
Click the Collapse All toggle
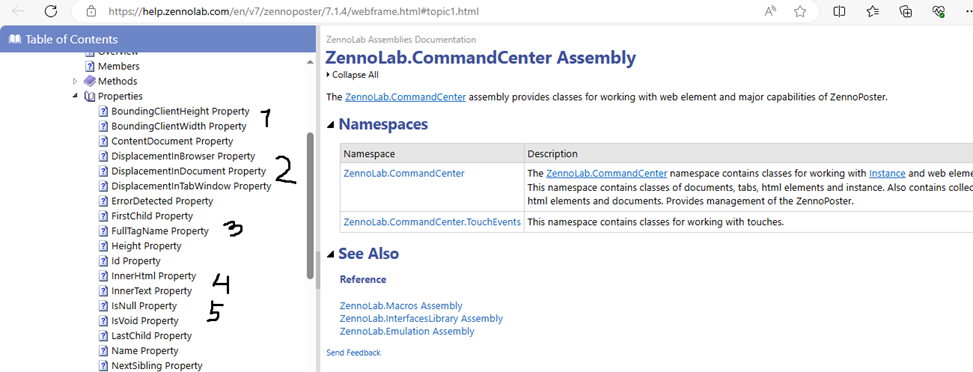click(352, 75)
